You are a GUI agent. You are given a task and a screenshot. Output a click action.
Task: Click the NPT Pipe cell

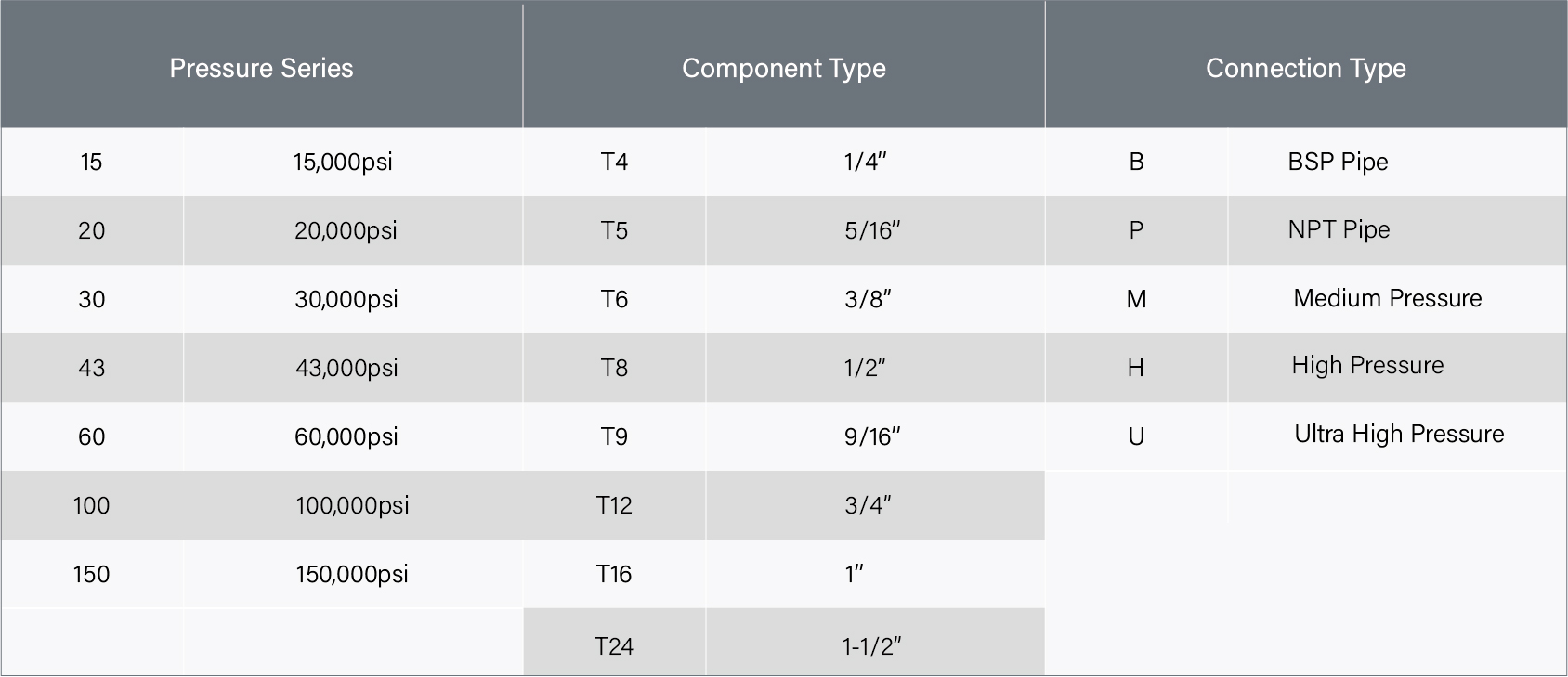[1339, 229]
